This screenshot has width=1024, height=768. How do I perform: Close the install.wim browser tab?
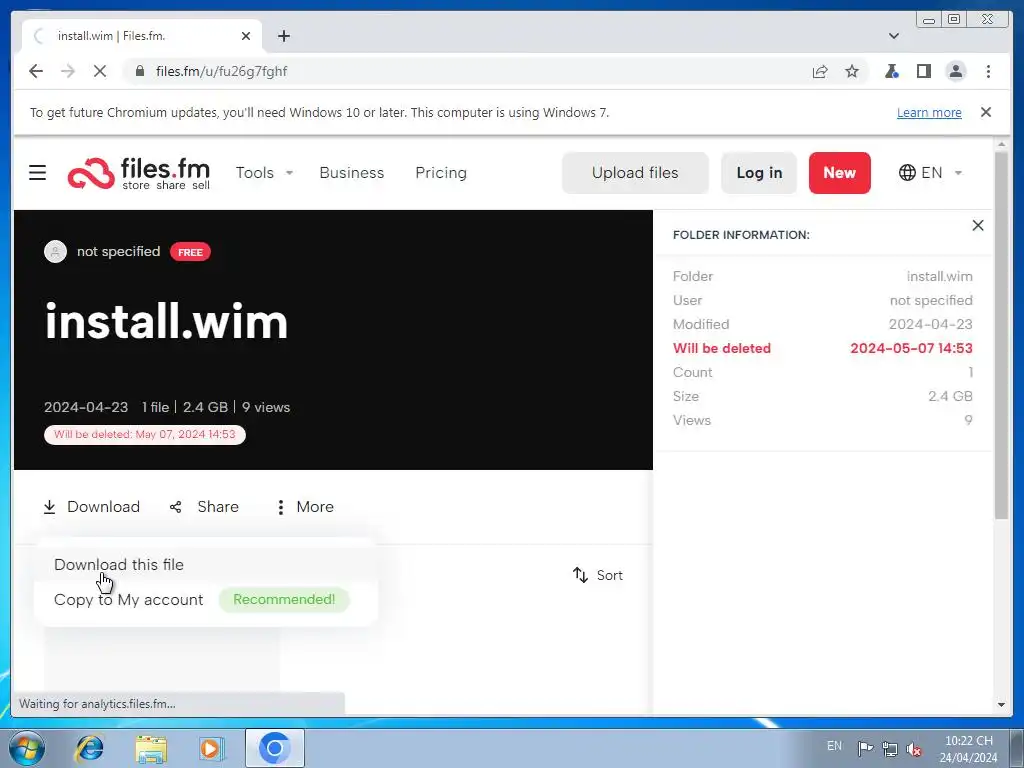[x=246, y=36]
